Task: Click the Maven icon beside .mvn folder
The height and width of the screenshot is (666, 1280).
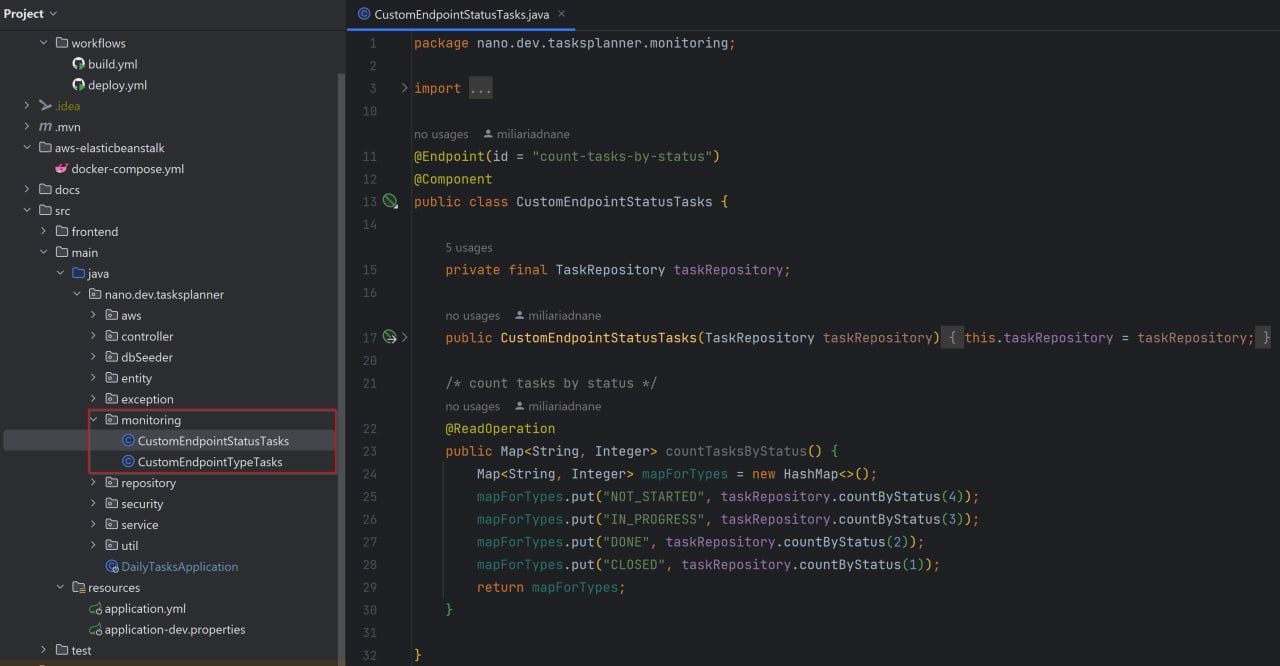Action: 45,127
